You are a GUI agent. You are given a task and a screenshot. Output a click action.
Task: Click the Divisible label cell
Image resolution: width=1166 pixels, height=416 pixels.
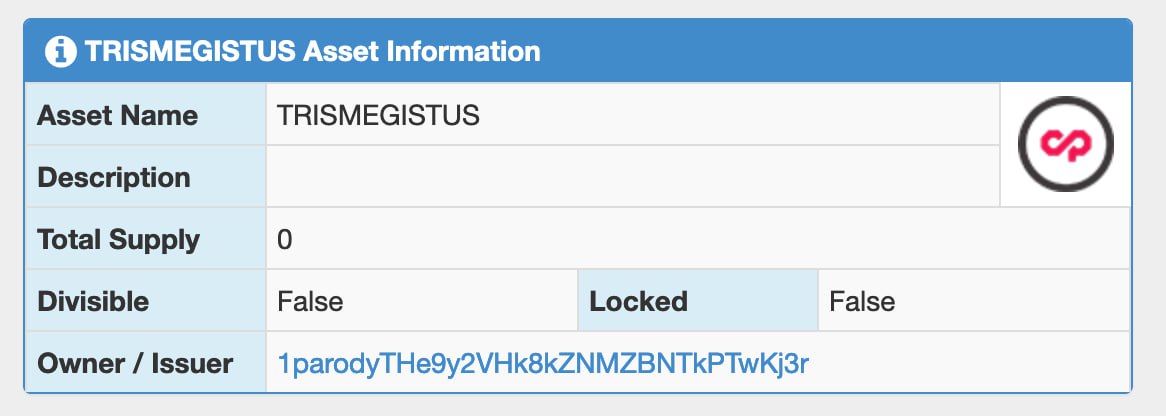point(146,300)
